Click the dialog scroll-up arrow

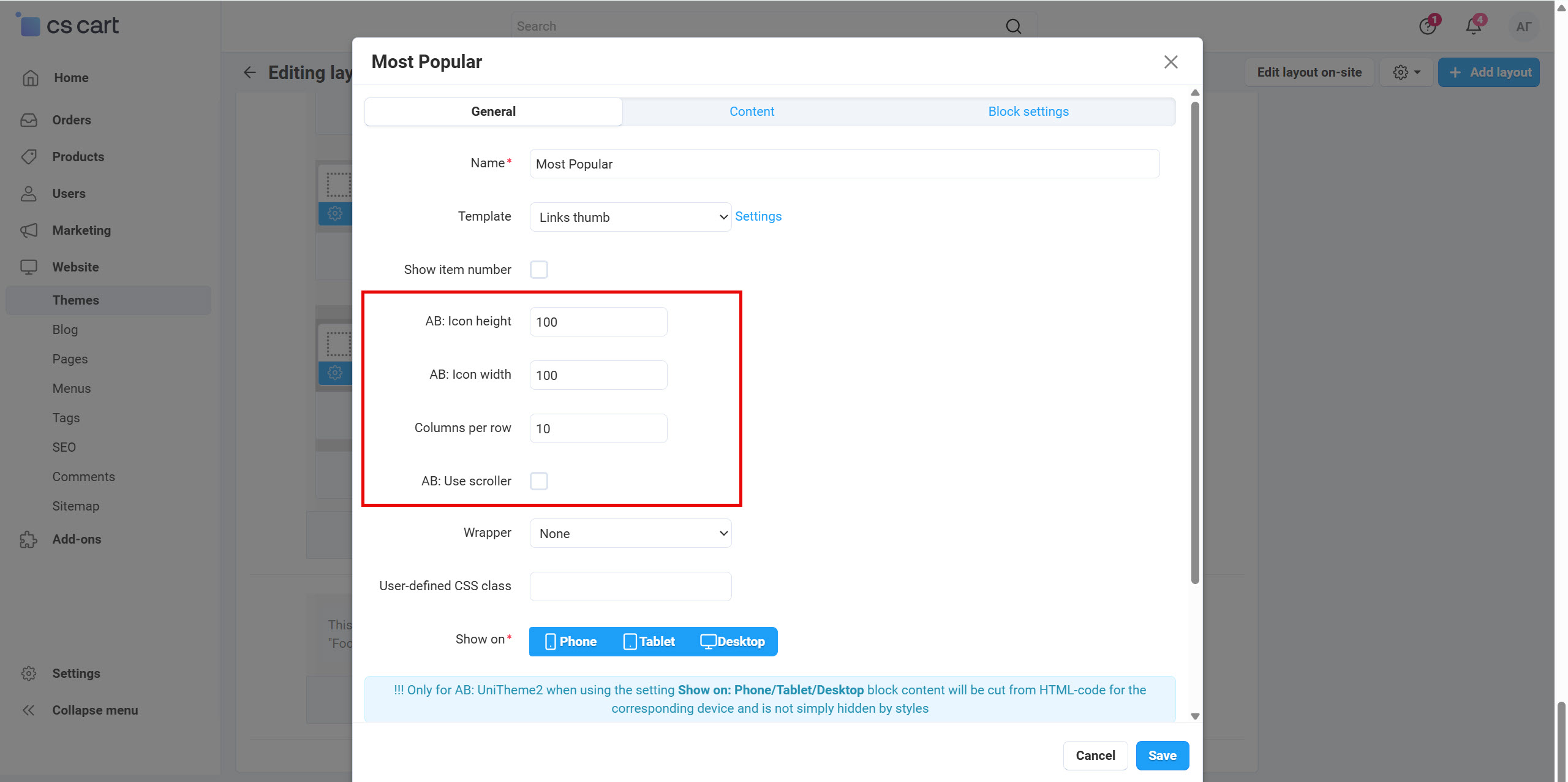tap(1194, 93)
